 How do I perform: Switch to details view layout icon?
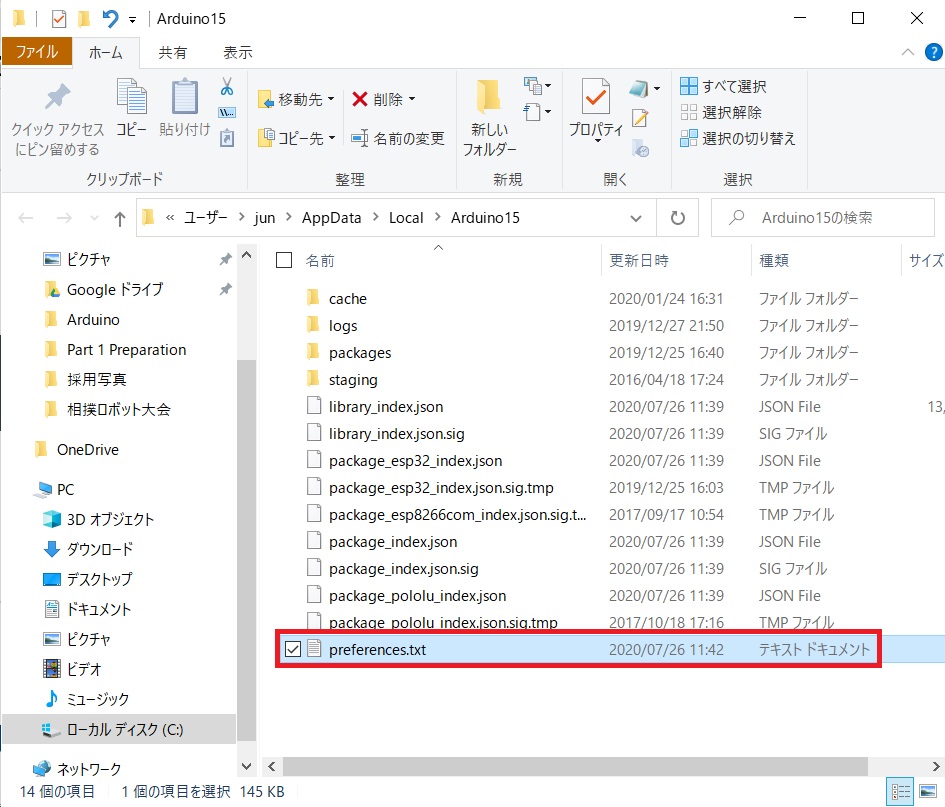coord(901,791)
